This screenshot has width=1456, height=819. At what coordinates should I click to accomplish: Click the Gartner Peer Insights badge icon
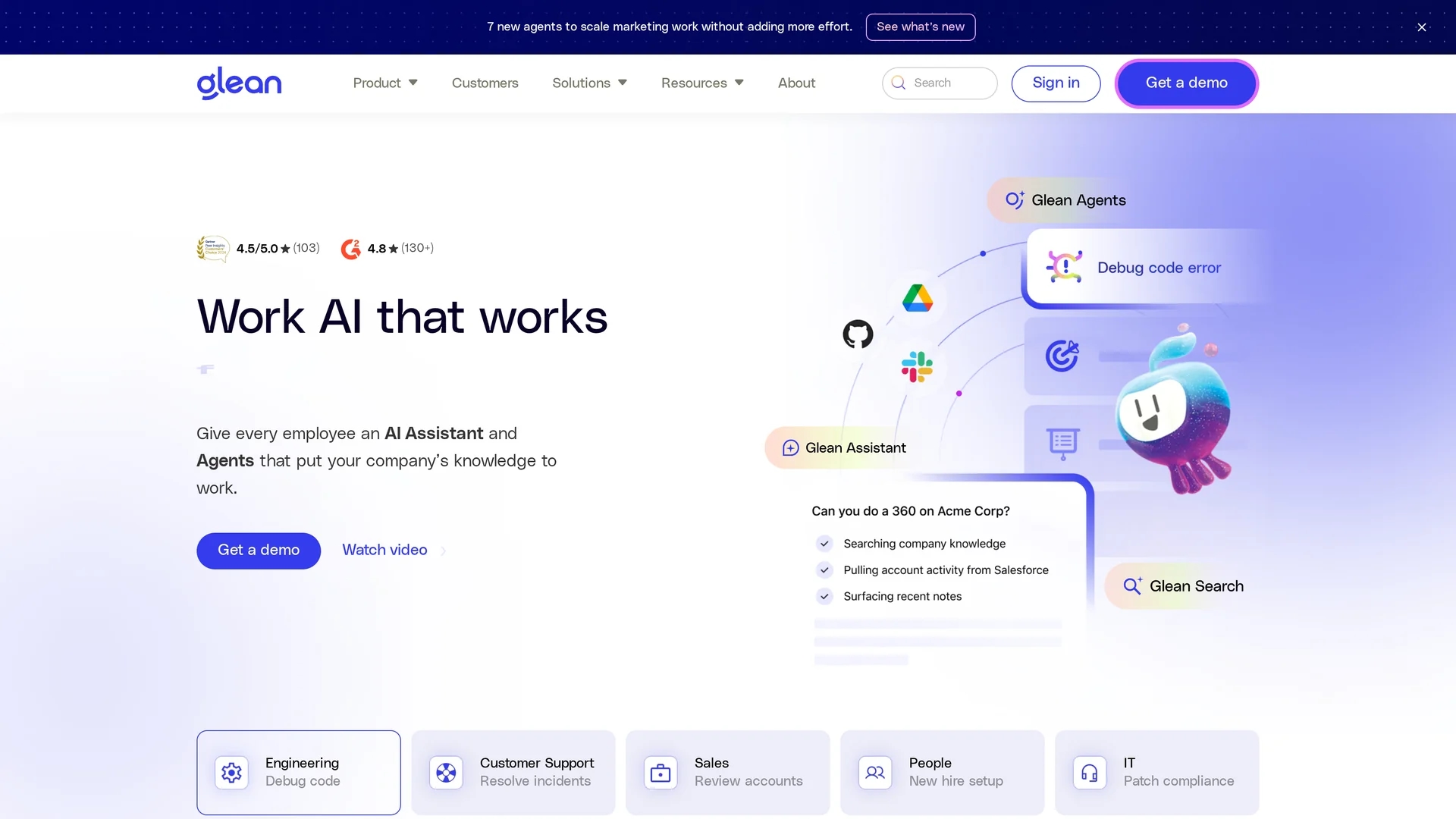click(213, 248)
